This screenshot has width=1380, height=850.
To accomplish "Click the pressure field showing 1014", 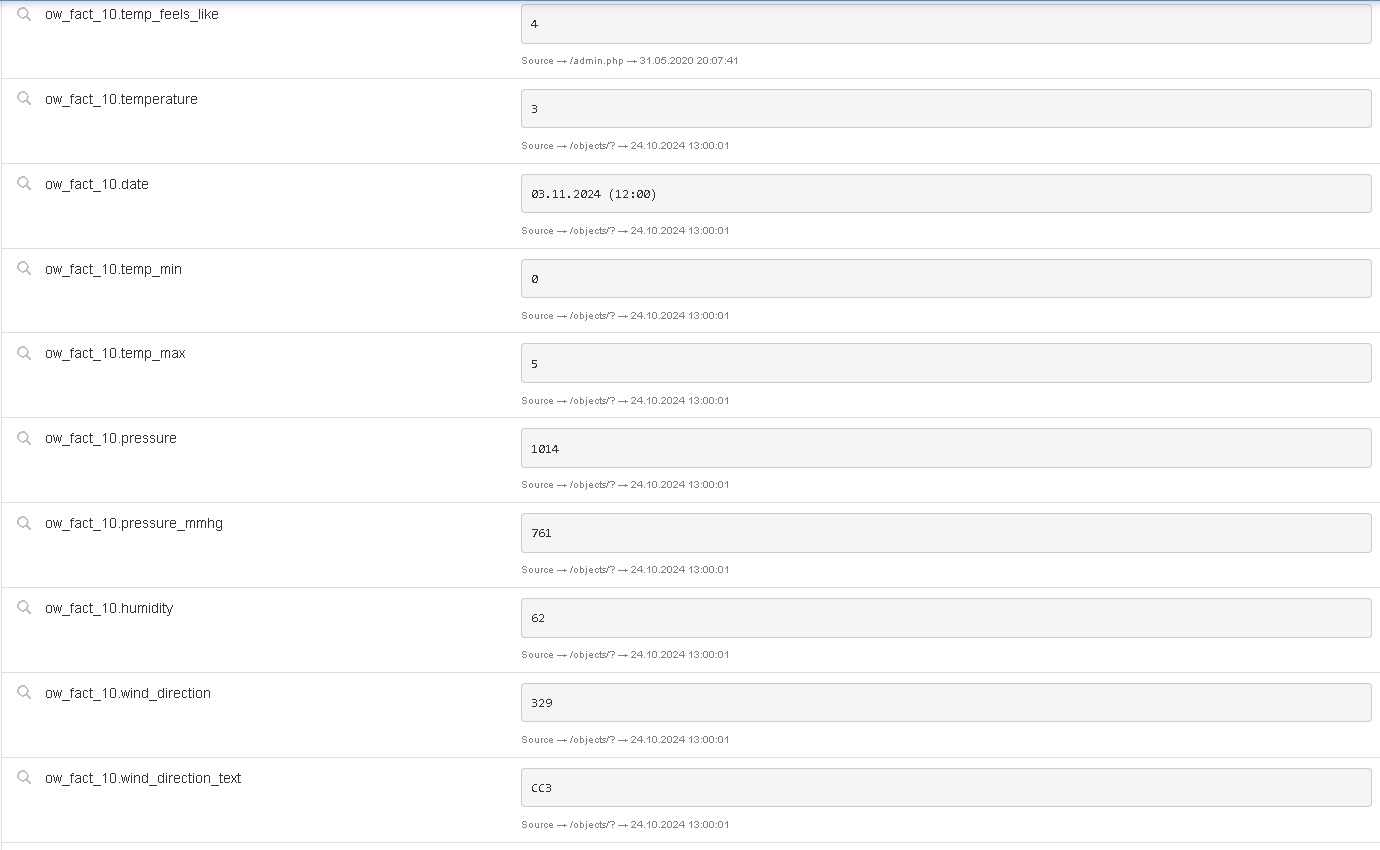I will point(945,448).
